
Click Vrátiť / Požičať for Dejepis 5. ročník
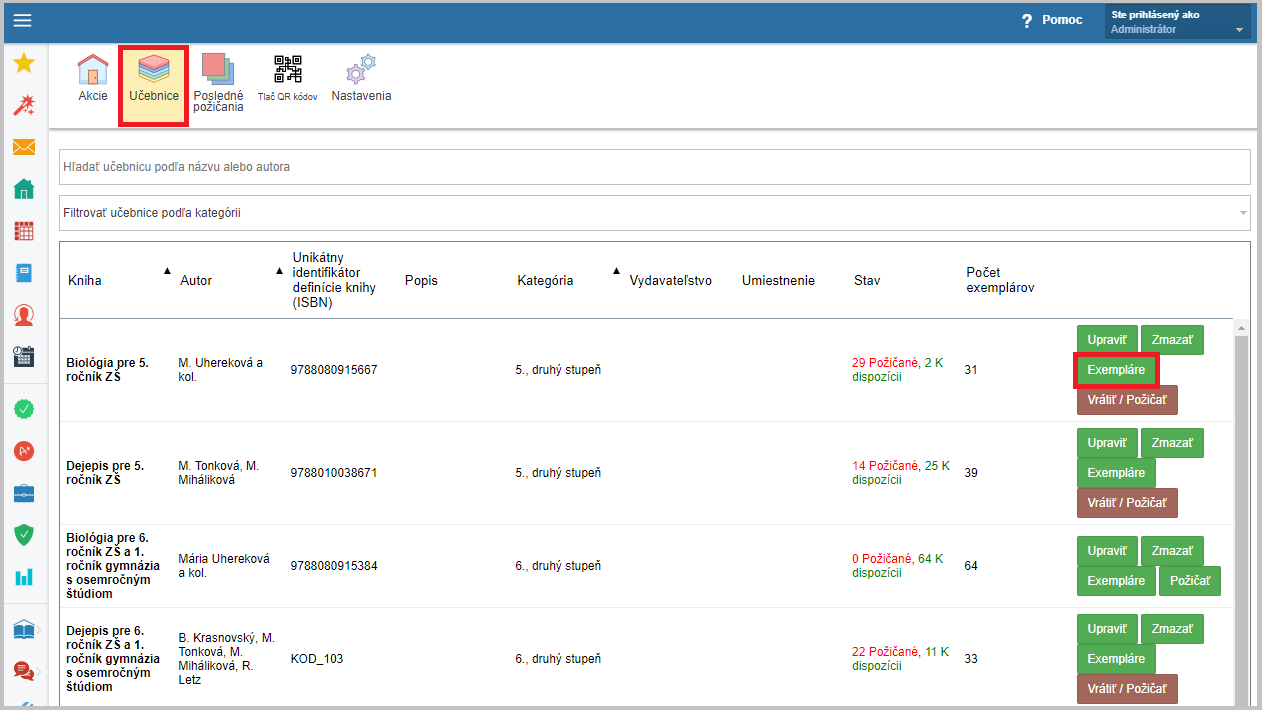1127,503
